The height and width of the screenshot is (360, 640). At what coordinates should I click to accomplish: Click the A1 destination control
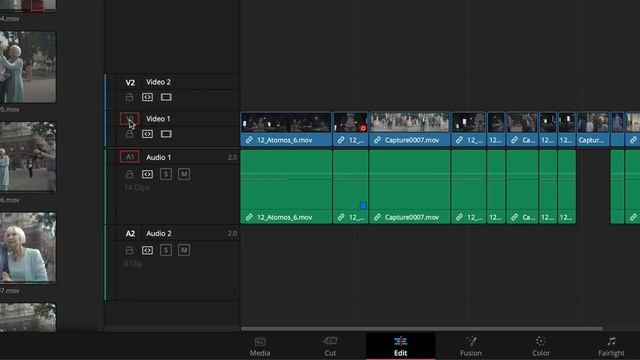tap(130, 157)
